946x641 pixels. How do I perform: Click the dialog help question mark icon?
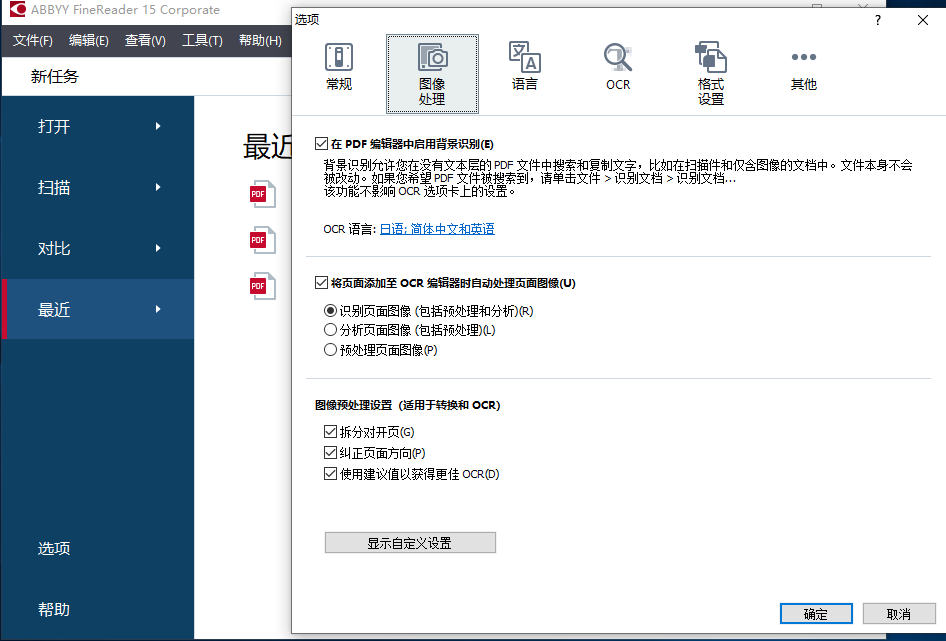[x=877, y=20]
